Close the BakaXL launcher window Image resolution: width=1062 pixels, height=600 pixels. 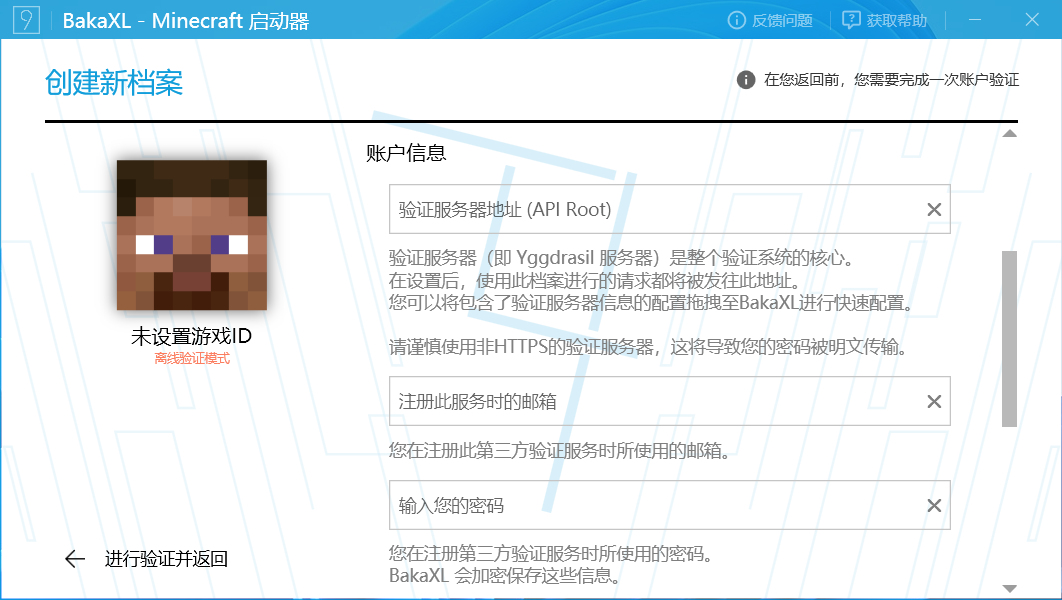click(x=1031, y=20)
